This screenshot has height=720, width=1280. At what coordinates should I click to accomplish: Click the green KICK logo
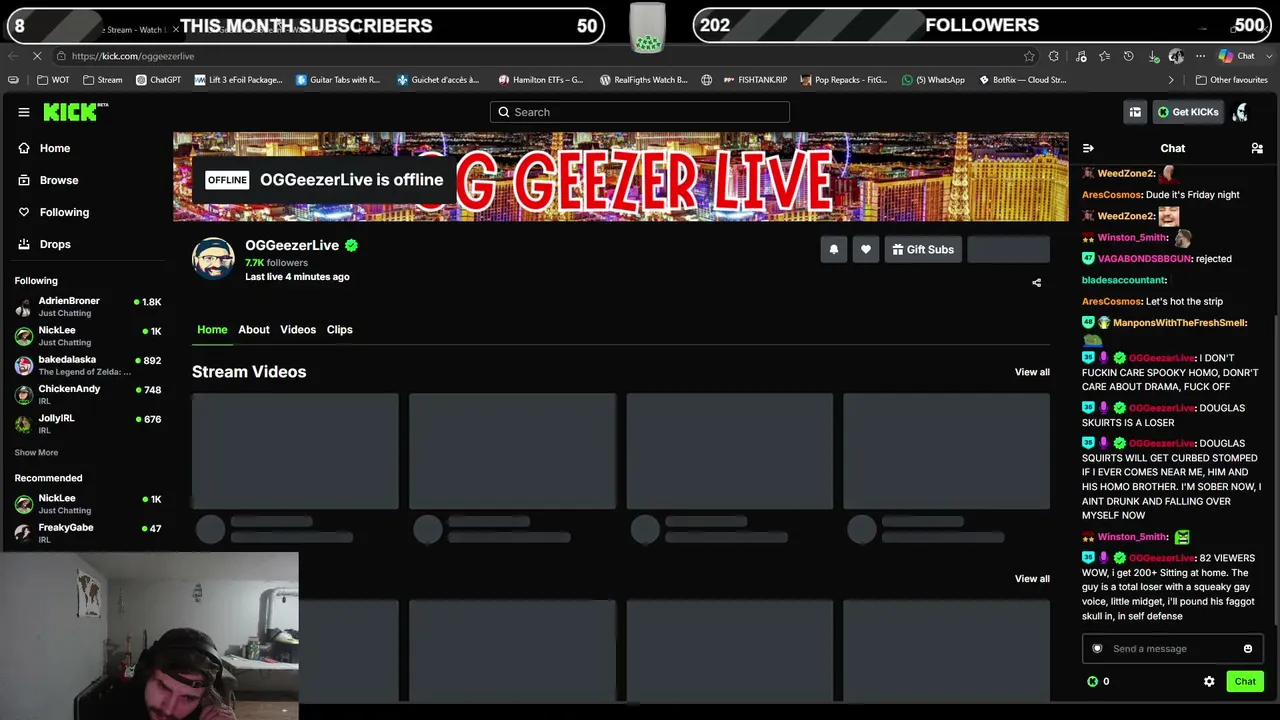(75, 112)
